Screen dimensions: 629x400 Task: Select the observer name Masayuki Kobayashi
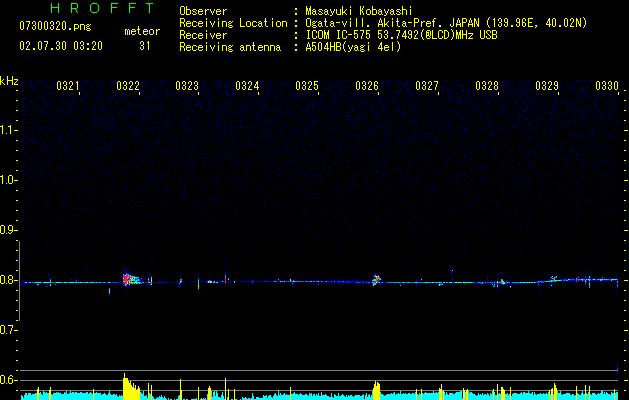point(358,11)
